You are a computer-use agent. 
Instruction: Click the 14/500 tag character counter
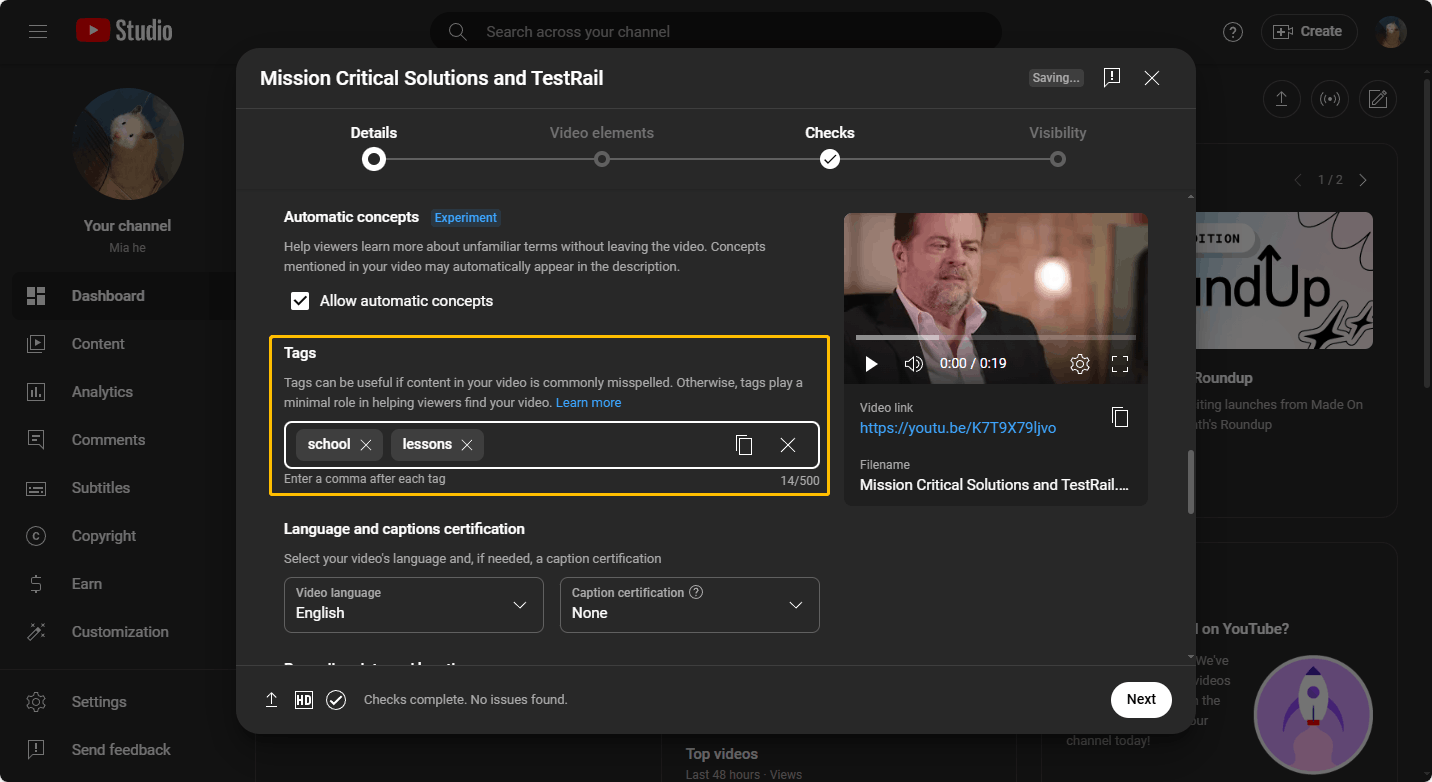tap(800, 480)
